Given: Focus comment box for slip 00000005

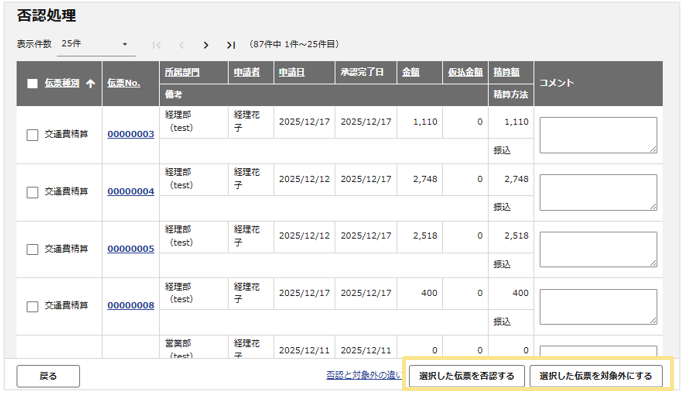Looking at the screenshot, I should (x=598, y=249).
